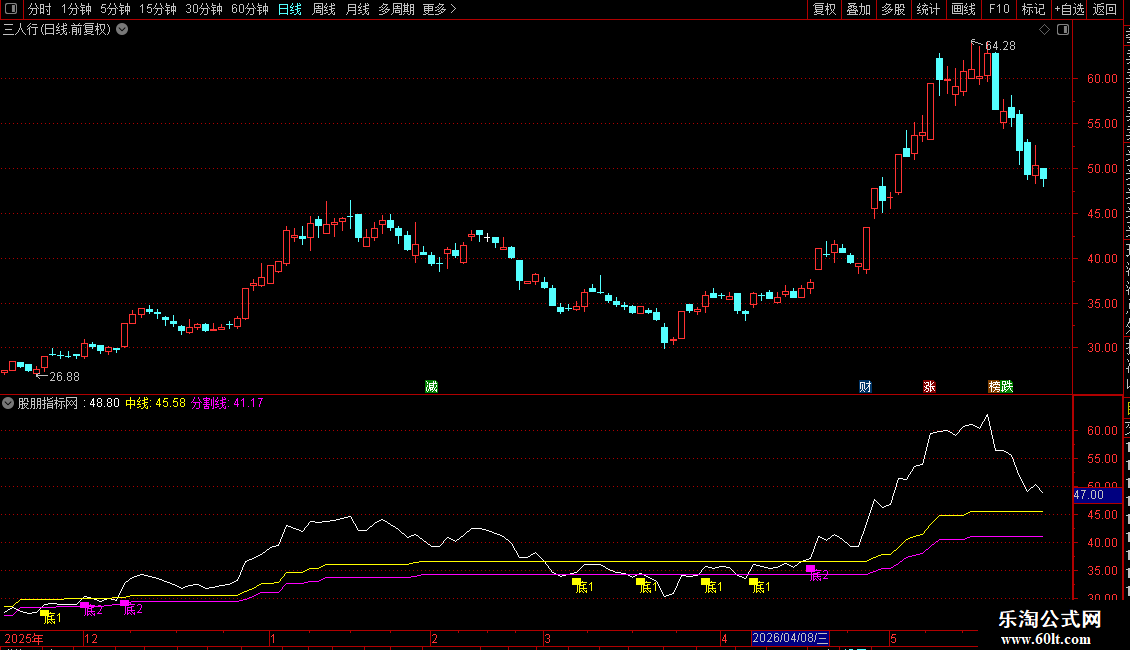This screenshot has width=1130, height=650.
Task: Expand the 更多 period options
Action: click(x=439, y=9)
